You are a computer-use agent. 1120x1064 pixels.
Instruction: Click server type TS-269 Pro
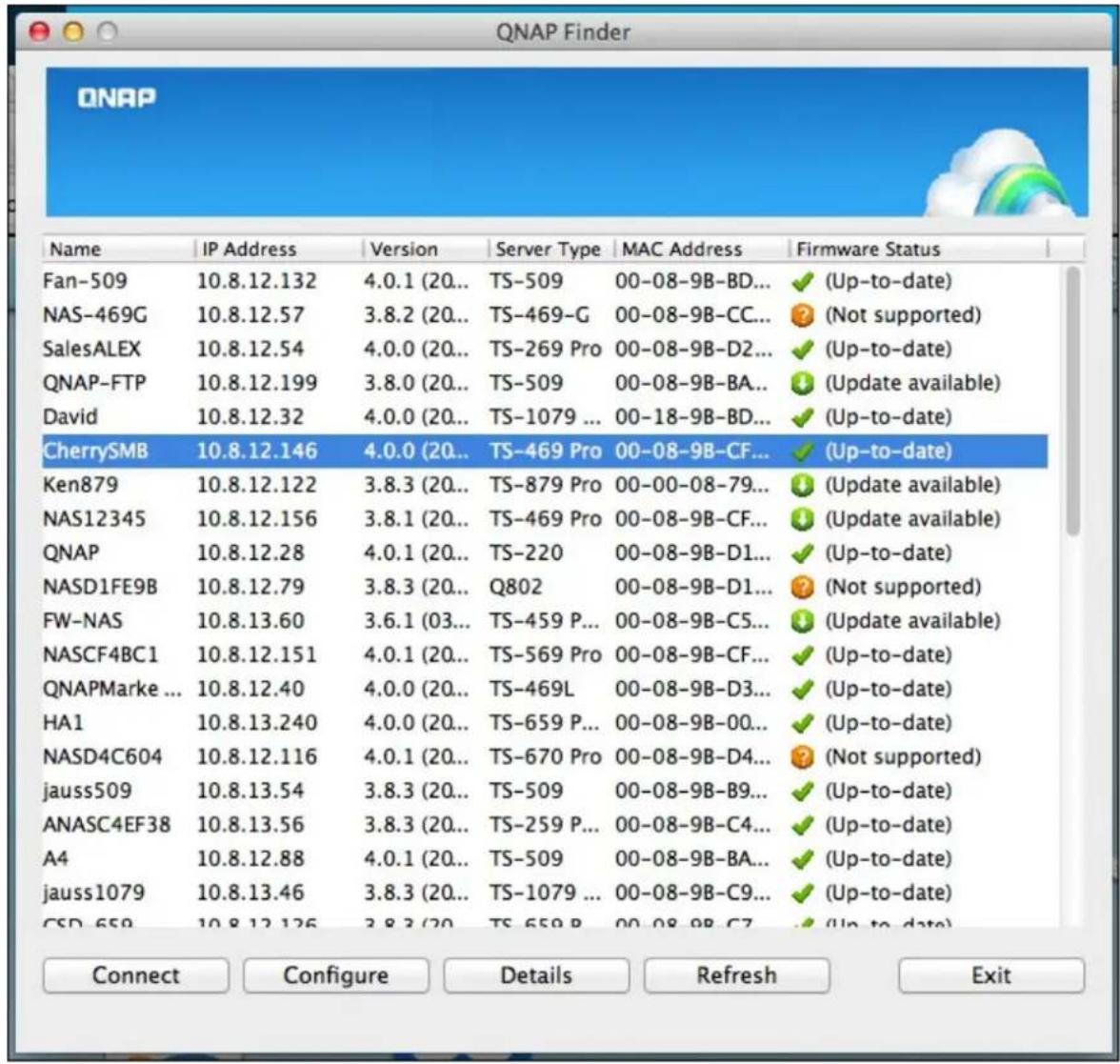click(546, 349)
